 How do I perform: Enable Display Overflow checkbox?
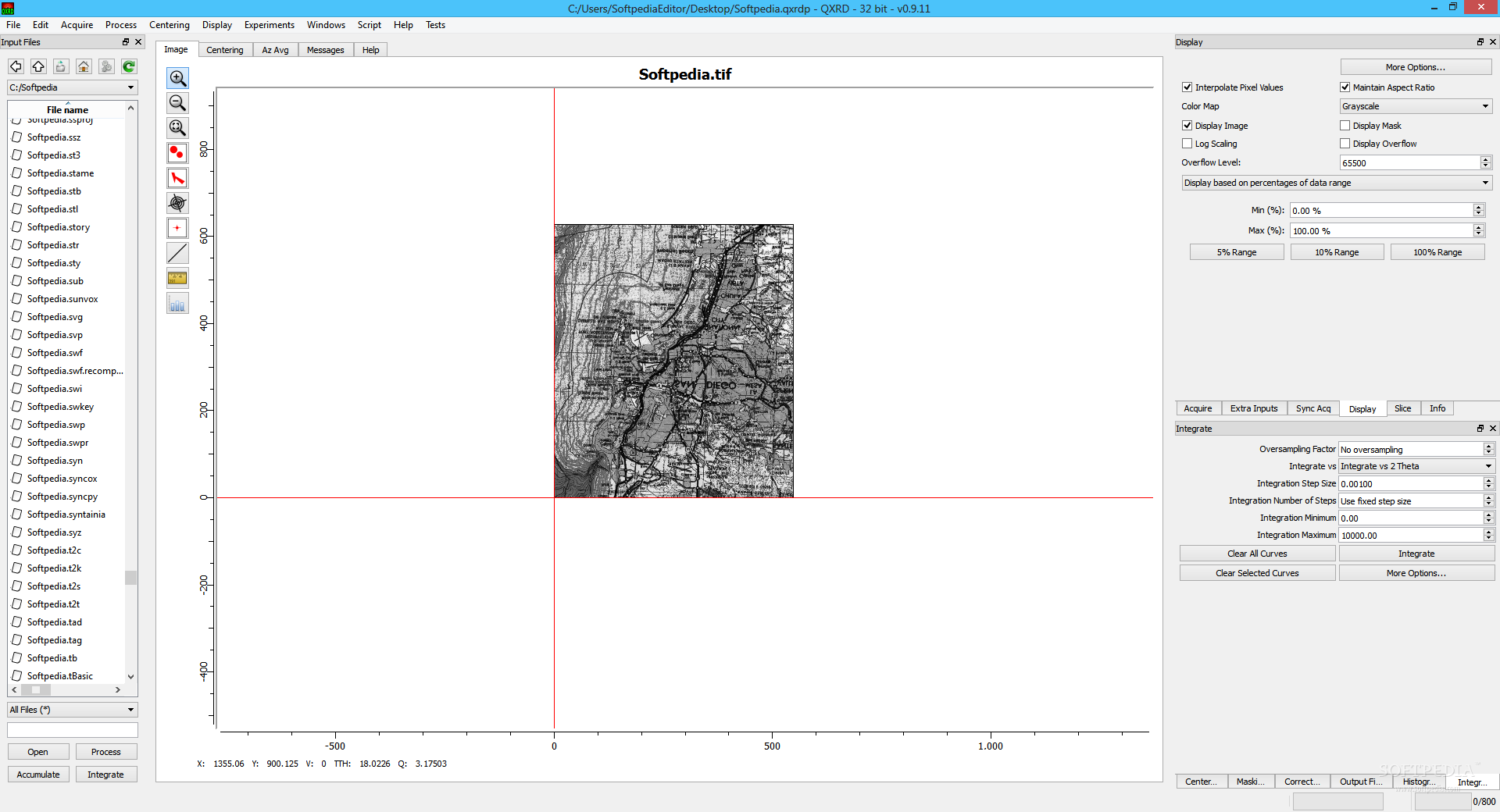click(1345, 144)
